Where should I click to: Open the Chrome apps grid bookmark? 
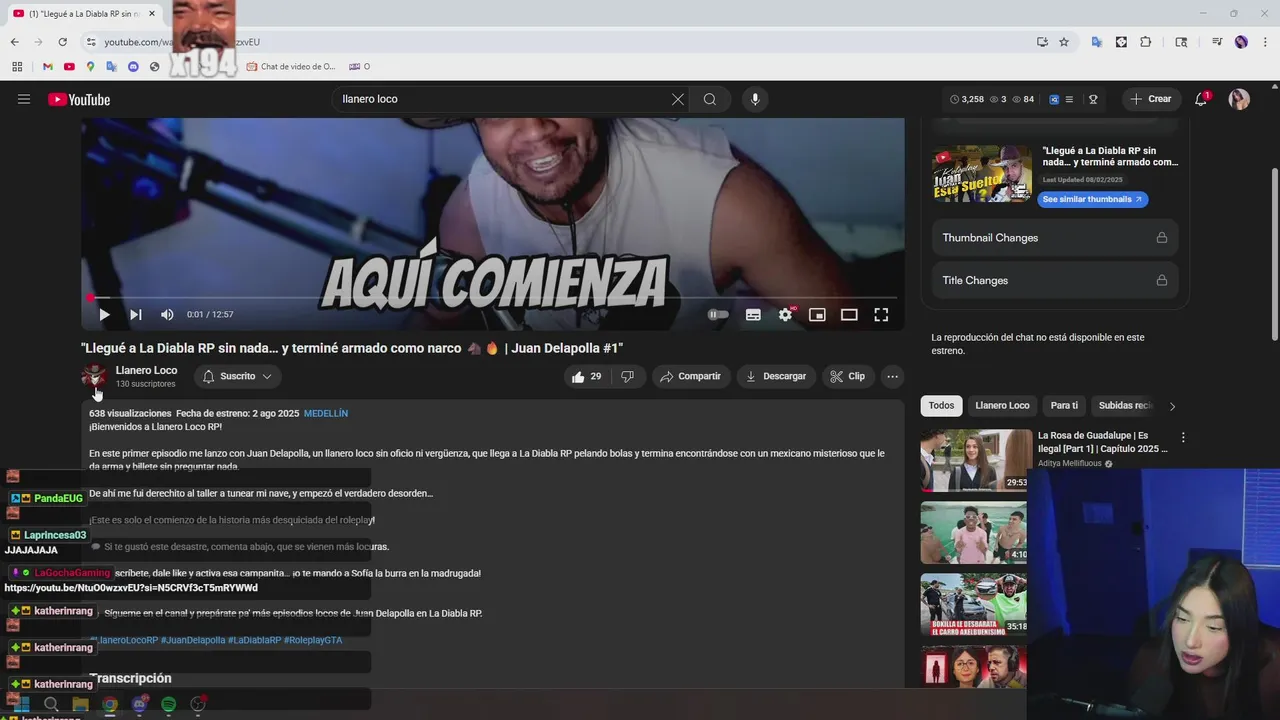click(x=17, y=67)
